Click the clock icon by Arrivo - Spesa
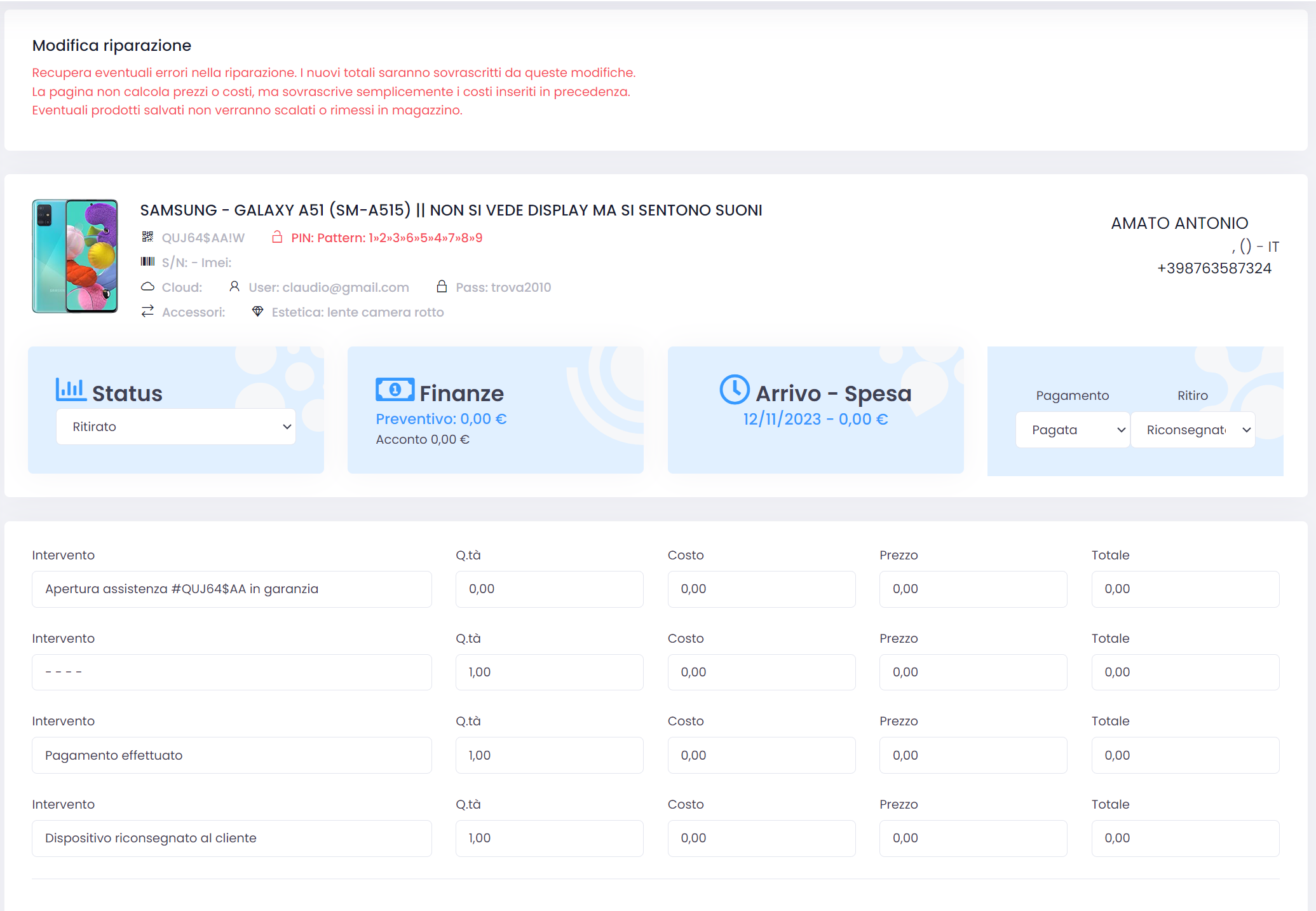The width and height of the screenshot is (1316, 911). 734,390
